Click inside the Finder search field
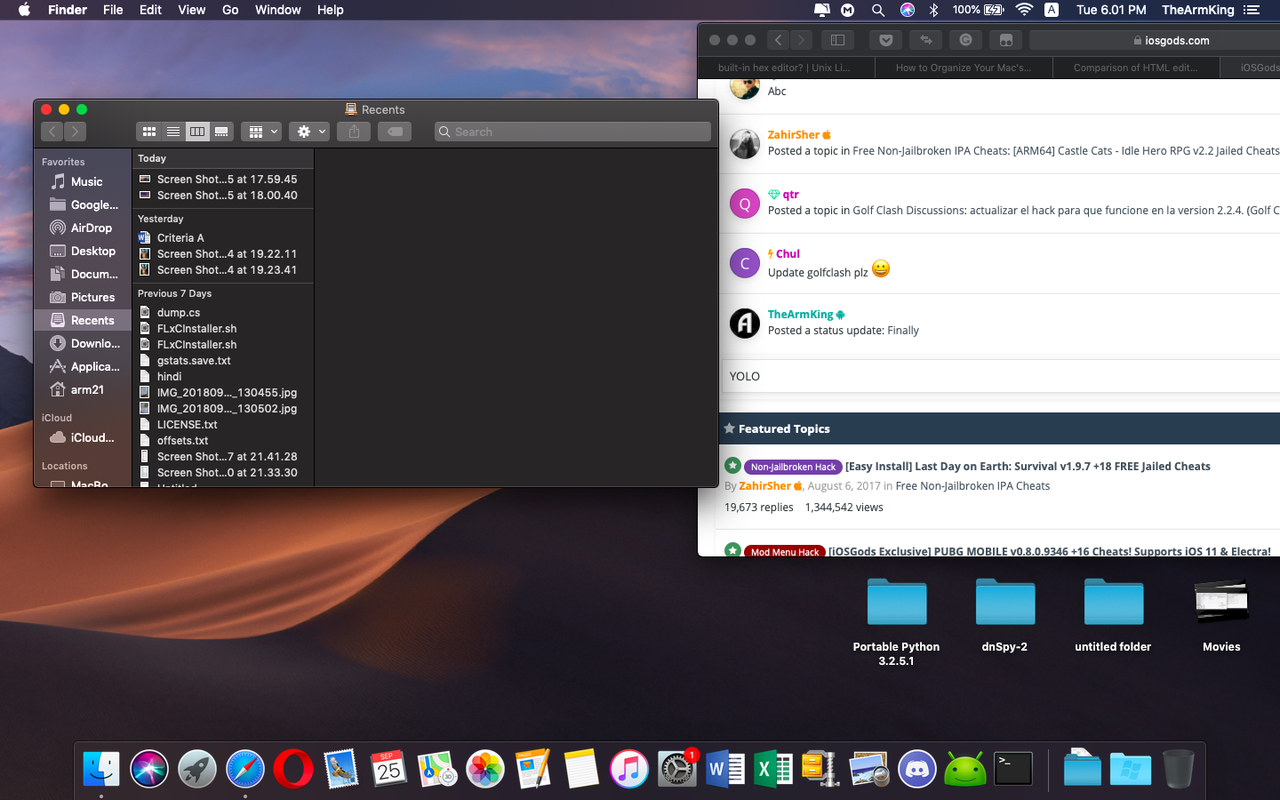 coord(572,131)
